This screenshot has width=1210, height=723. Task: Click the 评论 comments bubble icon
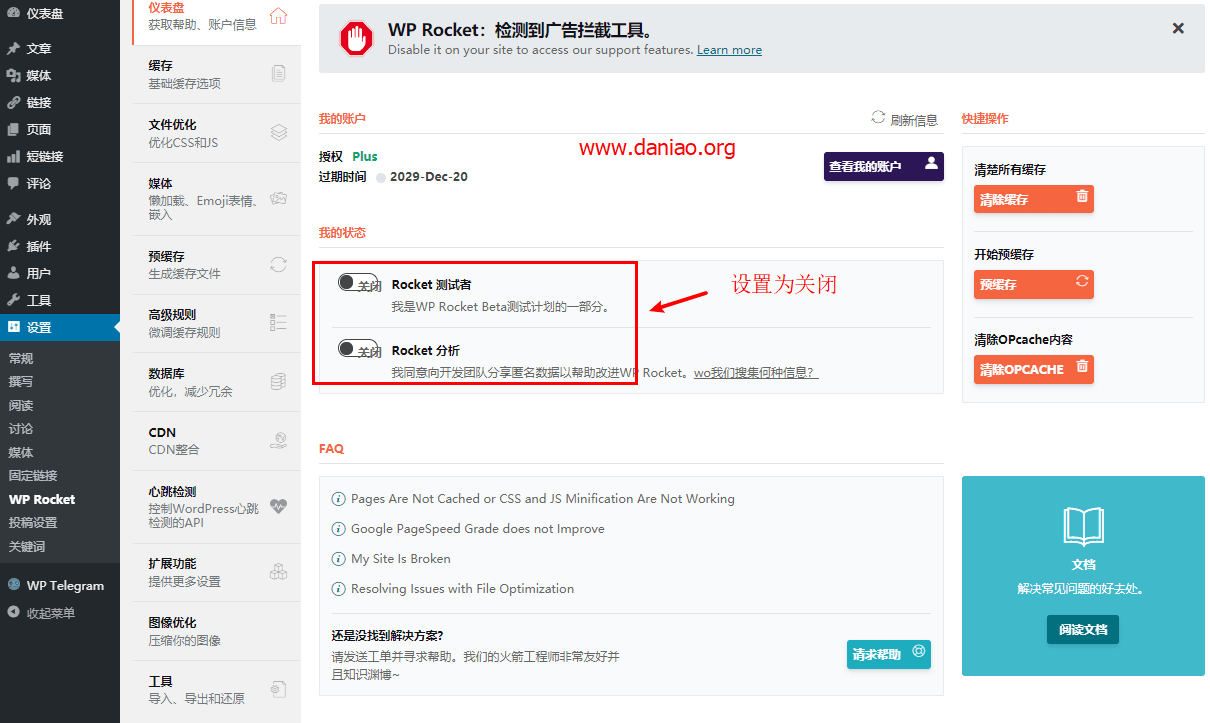coord(13,183)
